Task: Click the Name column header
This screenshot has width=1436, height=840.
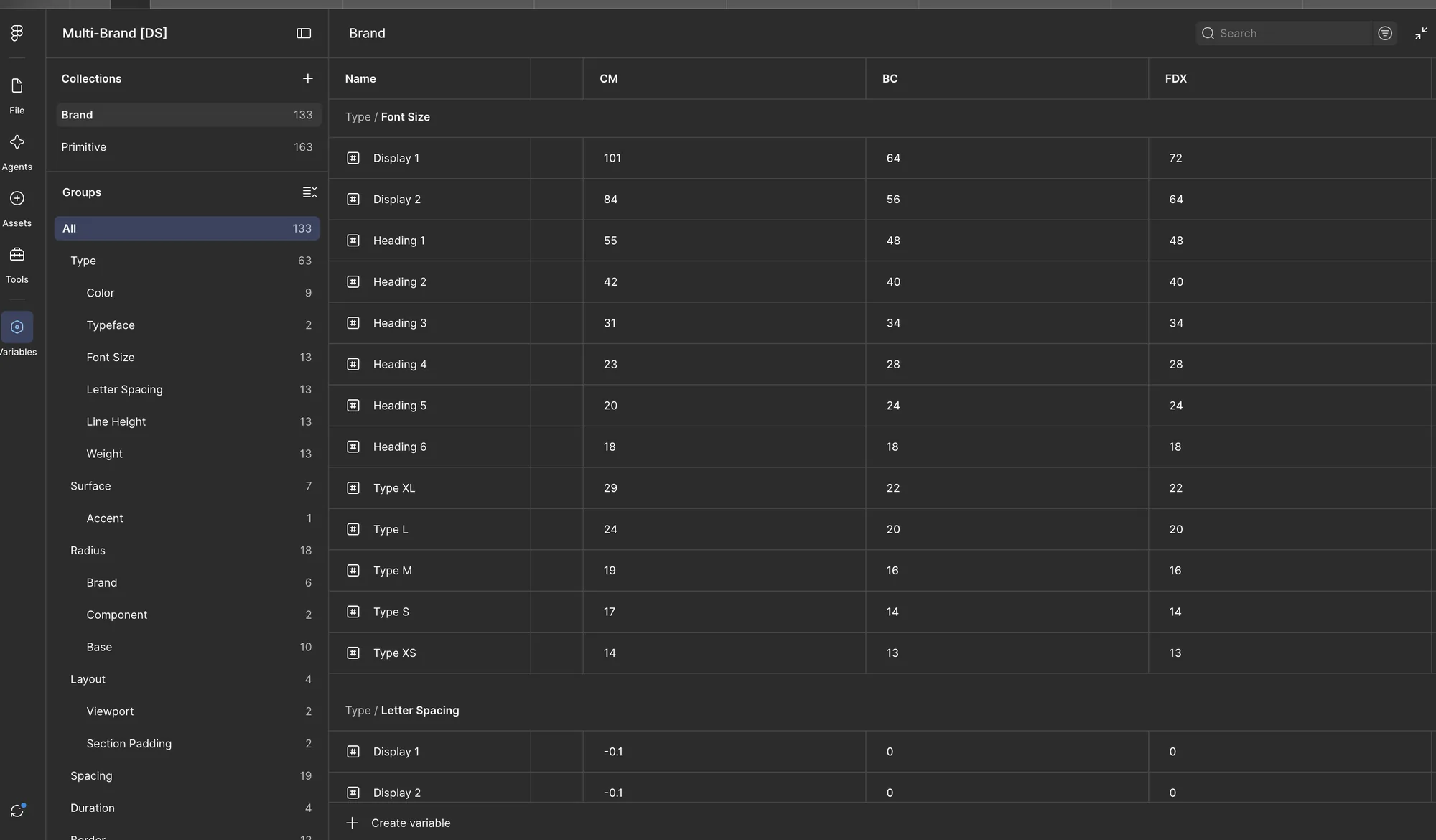Action: pyautogui.click(x=430, y=78)
